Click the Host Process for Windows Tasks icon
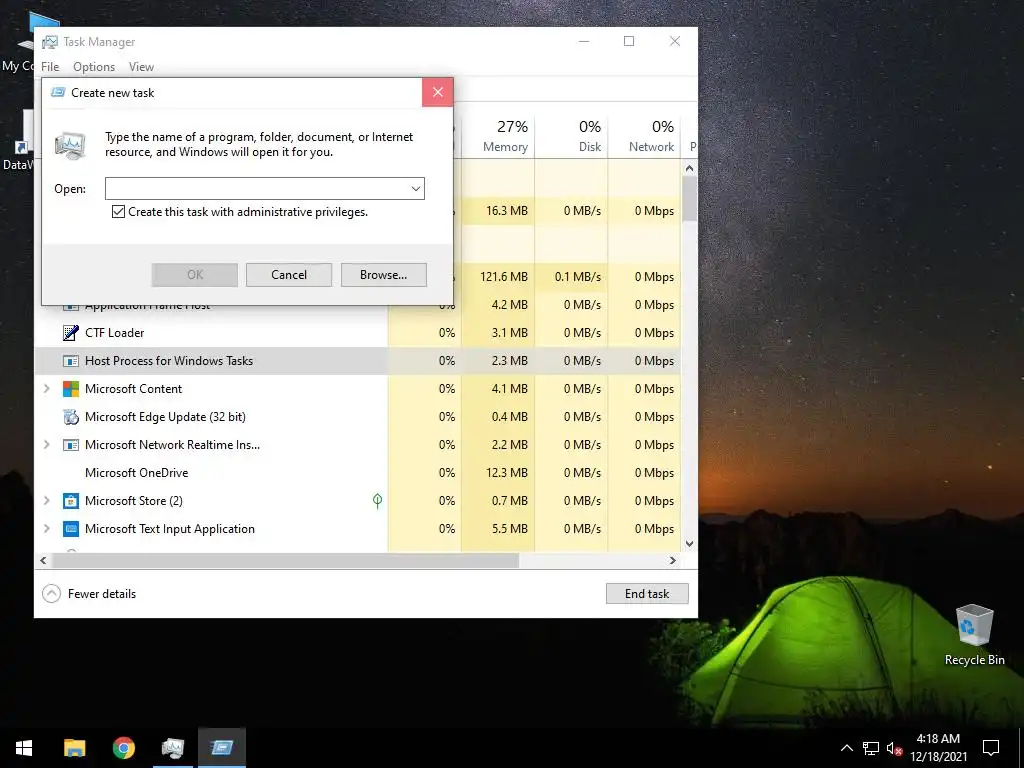The image size is (1024, 768). (x=71, y=361)
